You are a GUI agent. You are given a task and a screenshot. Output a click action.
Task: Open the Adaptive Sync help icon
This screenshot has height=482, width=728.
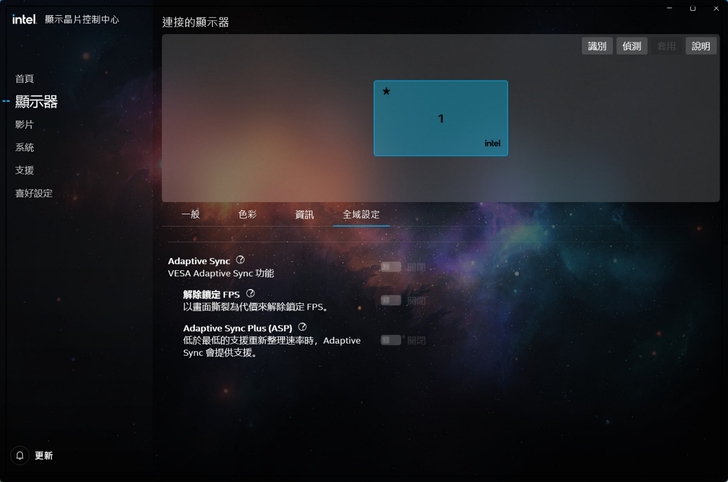(240, 260)
